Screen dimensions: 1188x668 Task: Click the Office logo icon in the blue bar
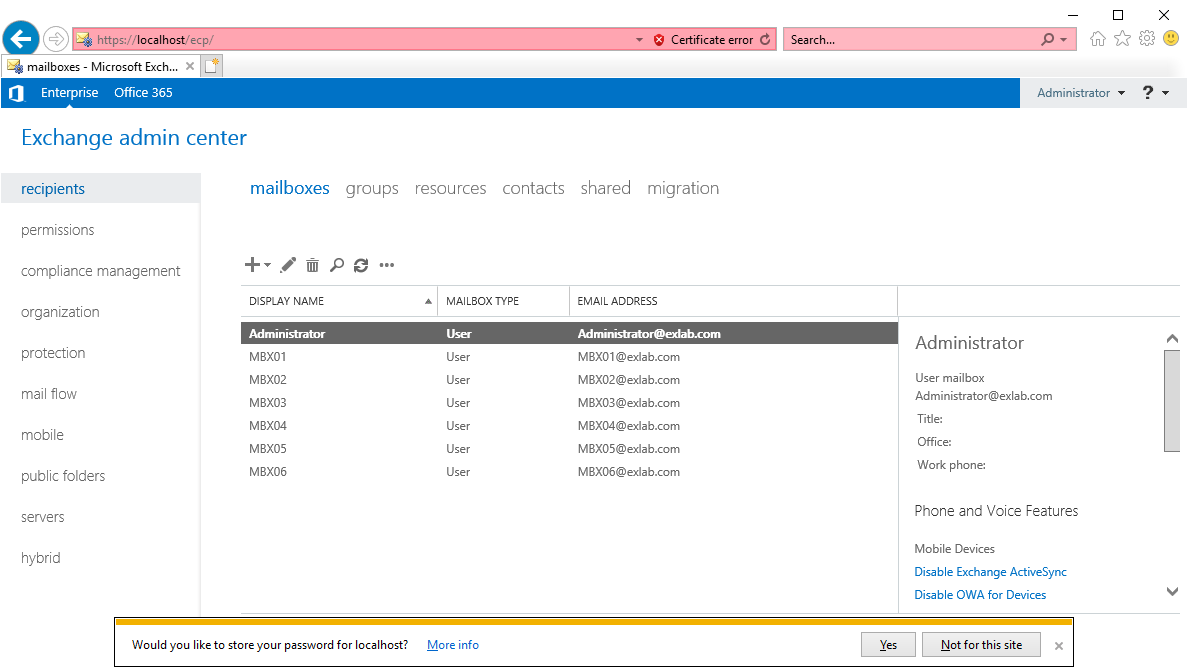pyautogui.click(x=16, y=92)
